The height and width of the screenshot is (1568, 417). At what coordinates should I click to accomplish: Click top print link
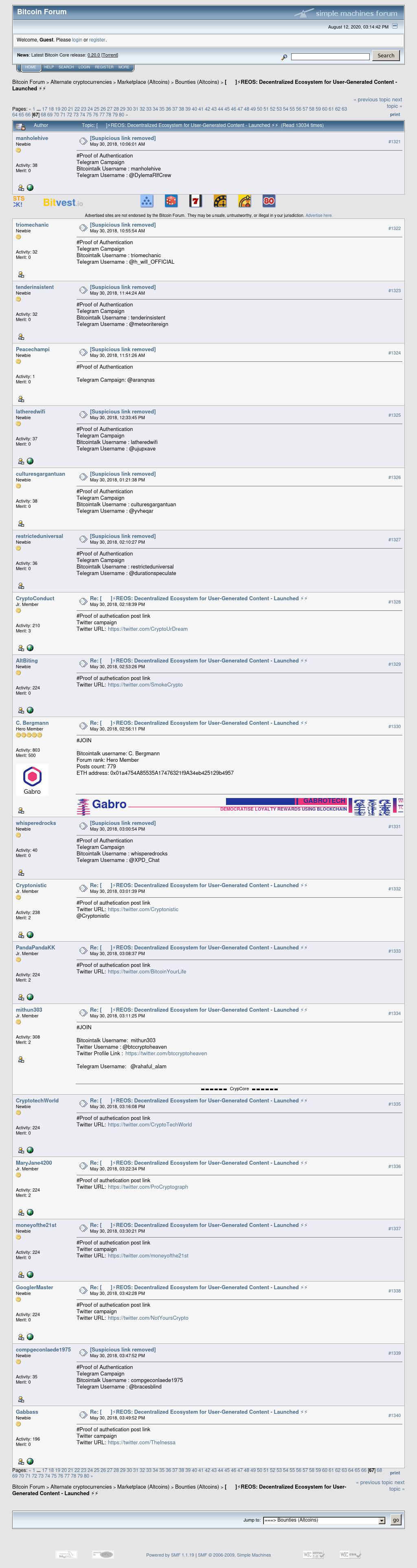pos(395,114)
